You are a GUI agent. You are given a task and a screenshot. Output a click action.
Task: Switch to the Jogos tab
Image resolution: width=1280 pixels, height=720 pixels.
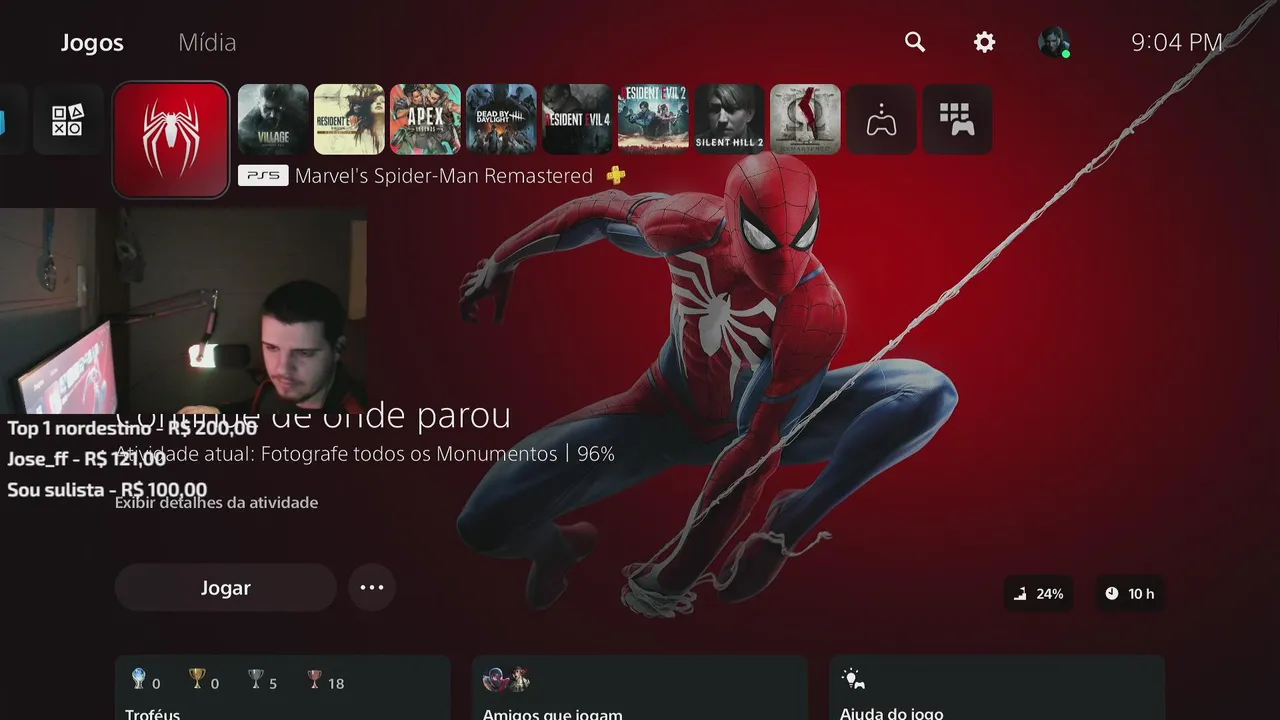[92, 43]
